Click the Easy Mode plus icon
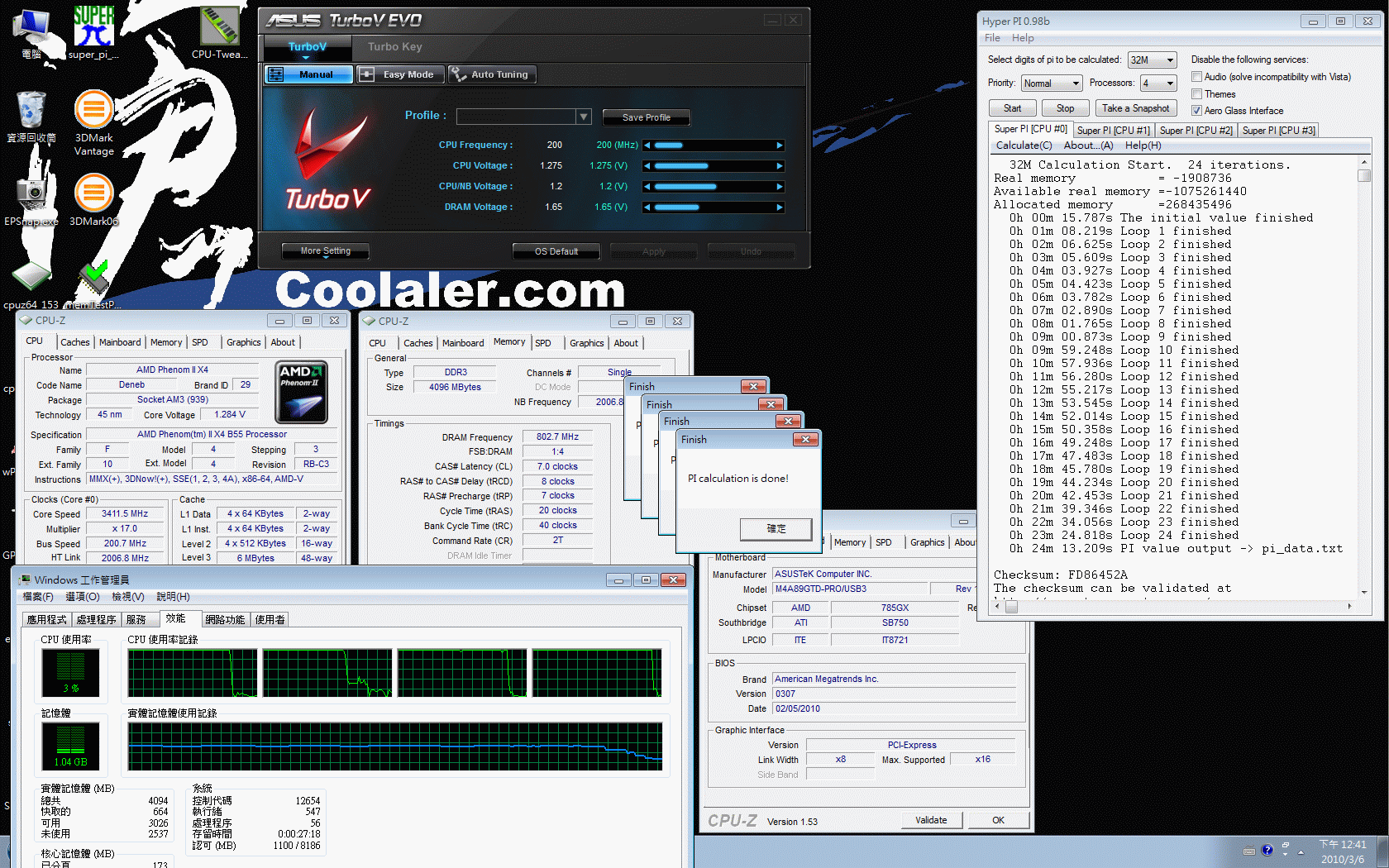This screenshot has width=1389, height=868. (x=366, y=74)
